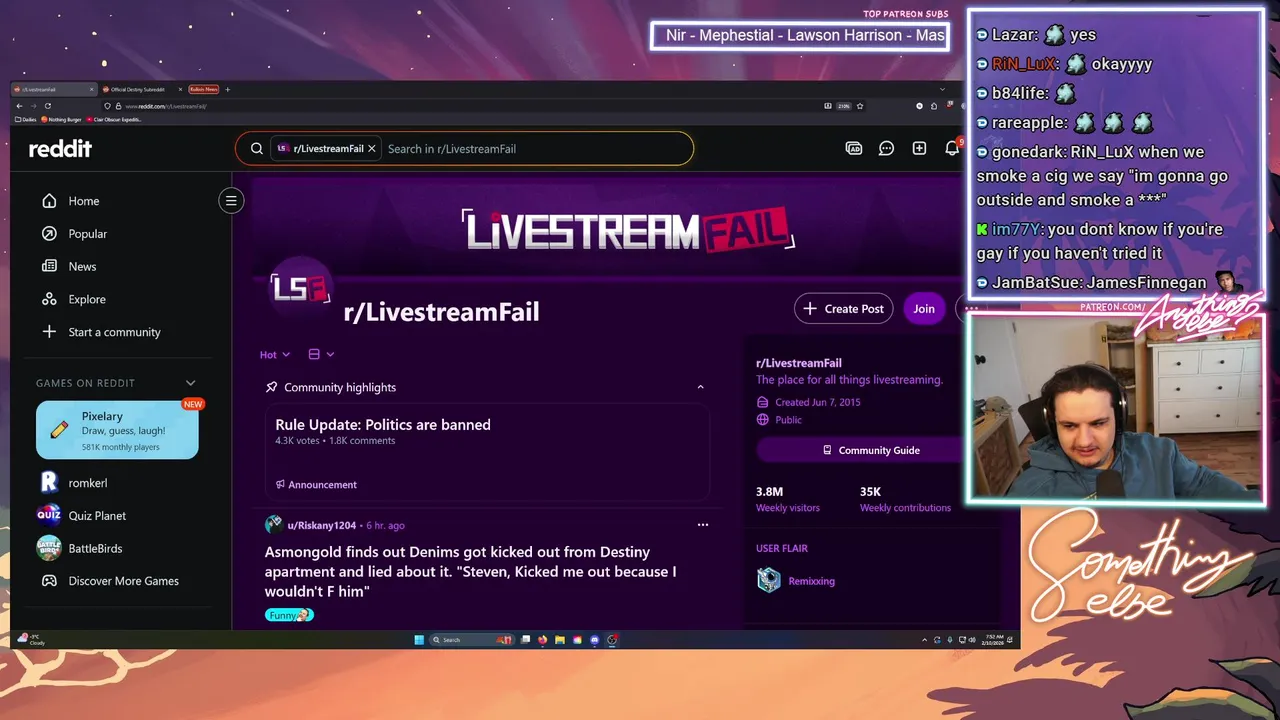Open weather widget showing Cloudy
This screenshot has height=720, width=1280.
tap(31, 640)
